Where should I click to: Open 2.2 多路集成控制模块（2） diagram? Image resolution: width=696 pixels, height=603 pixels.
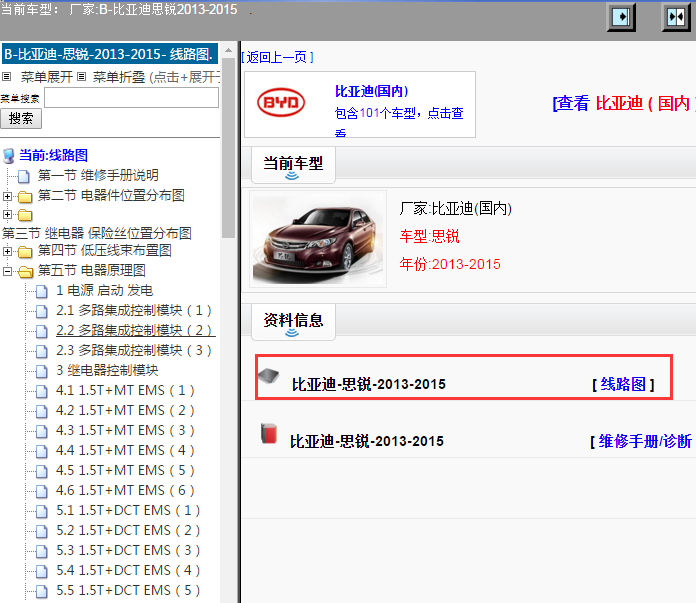(134, 330)
